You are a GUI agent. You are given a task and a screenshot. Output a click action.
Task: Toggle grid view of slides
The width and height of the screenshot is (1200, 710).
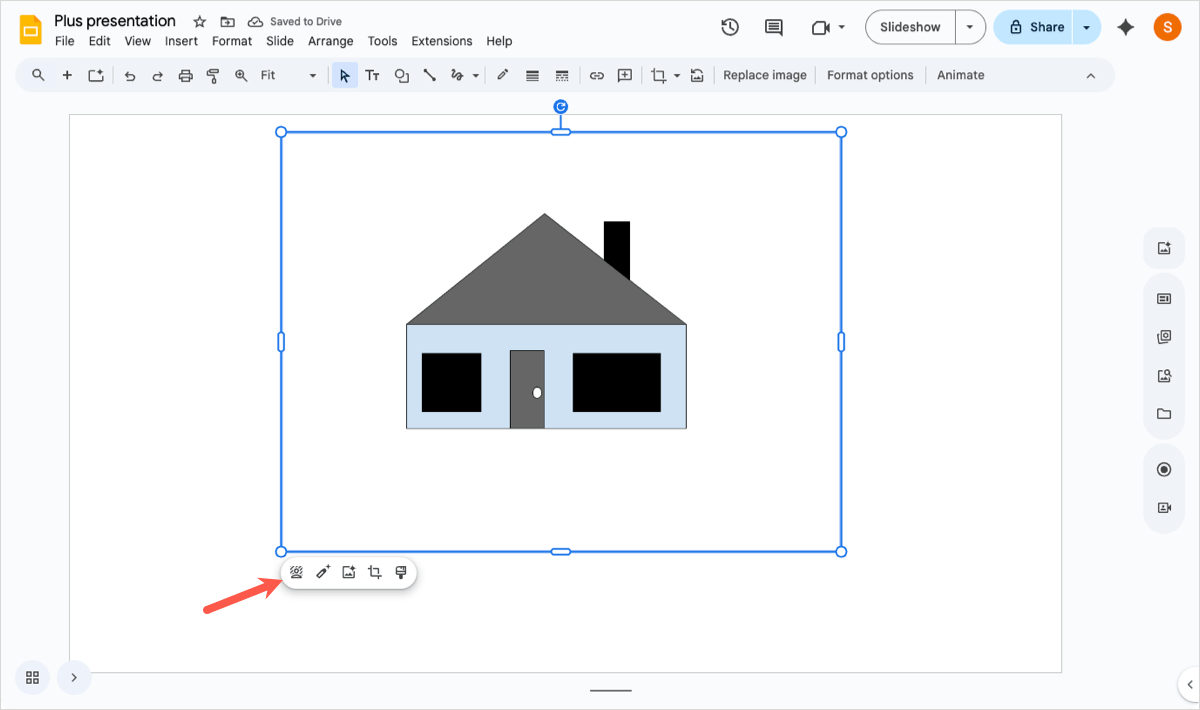pyautogui.click(x=32, y=677)
